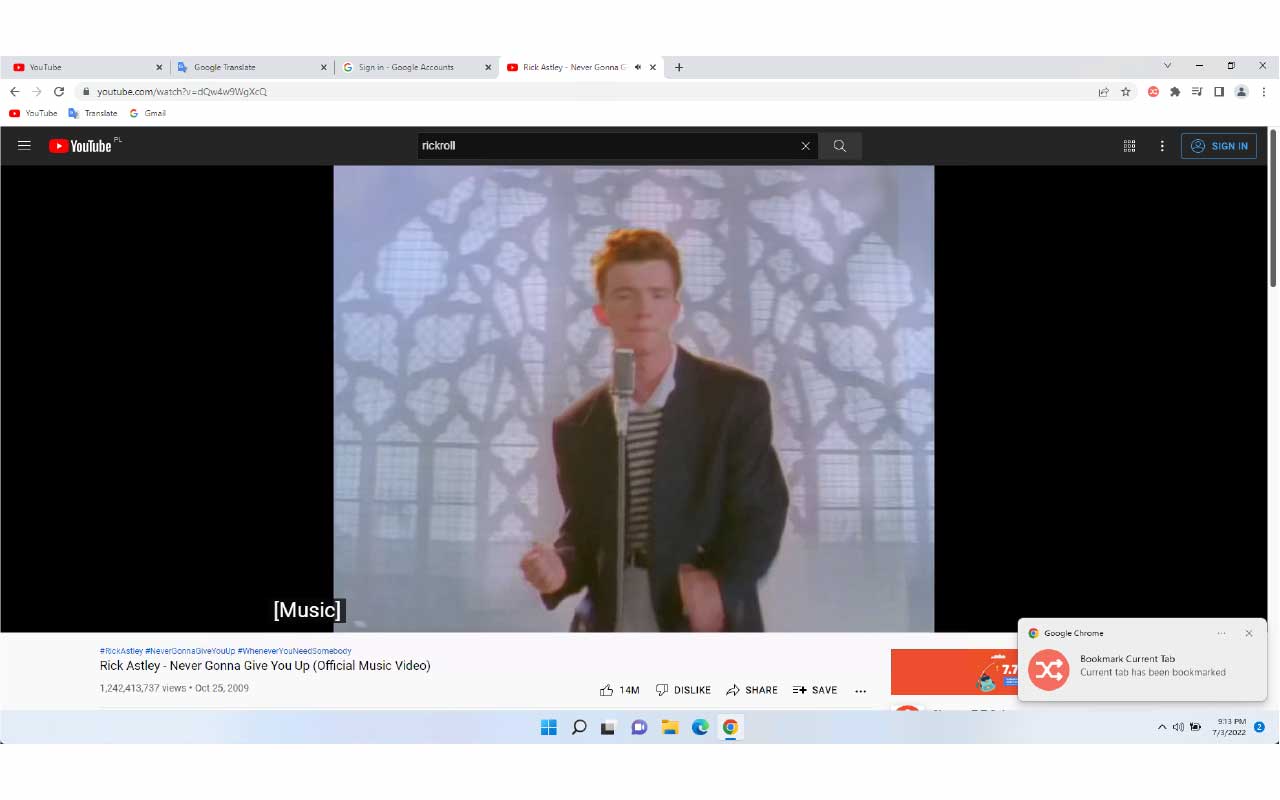Open a new browser tab
The width and height of the screenshot is (1280, 800).
(x=679, y=67)
